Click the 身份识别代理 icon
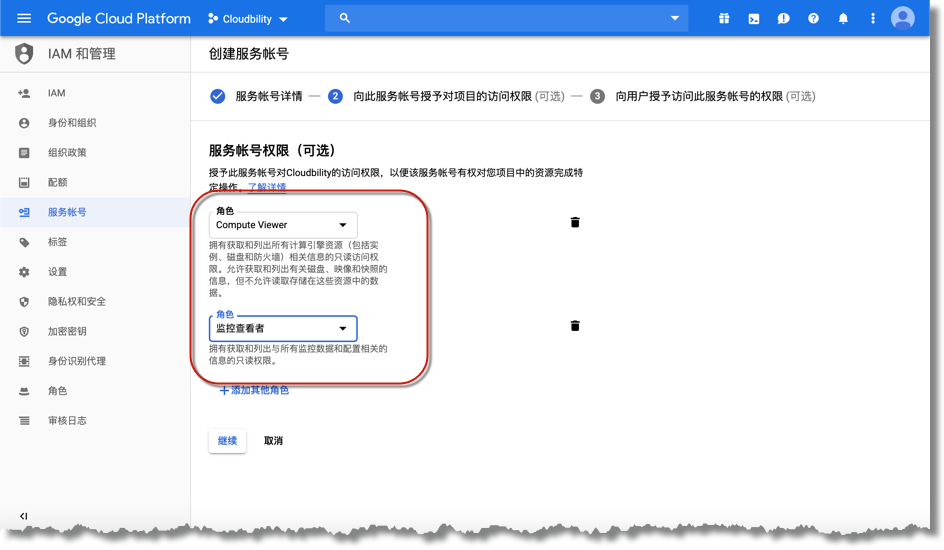944x550 pixels. pos(24,361)
